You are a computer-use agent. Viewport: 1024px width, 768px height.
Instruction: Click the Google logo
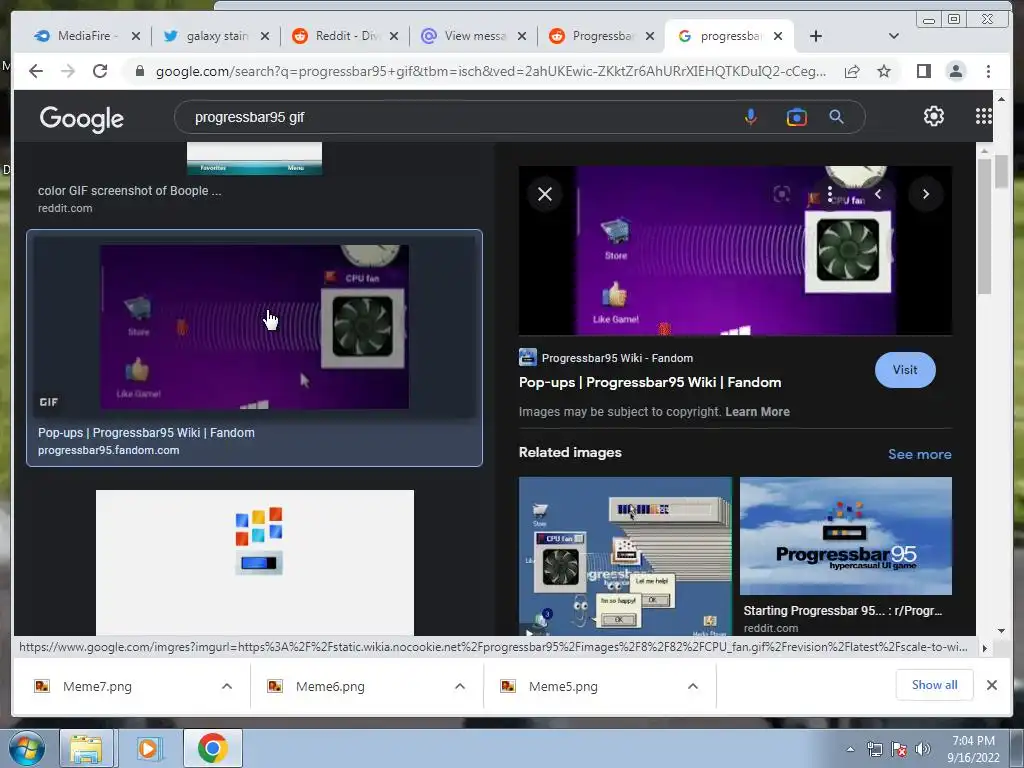(82, 118)
